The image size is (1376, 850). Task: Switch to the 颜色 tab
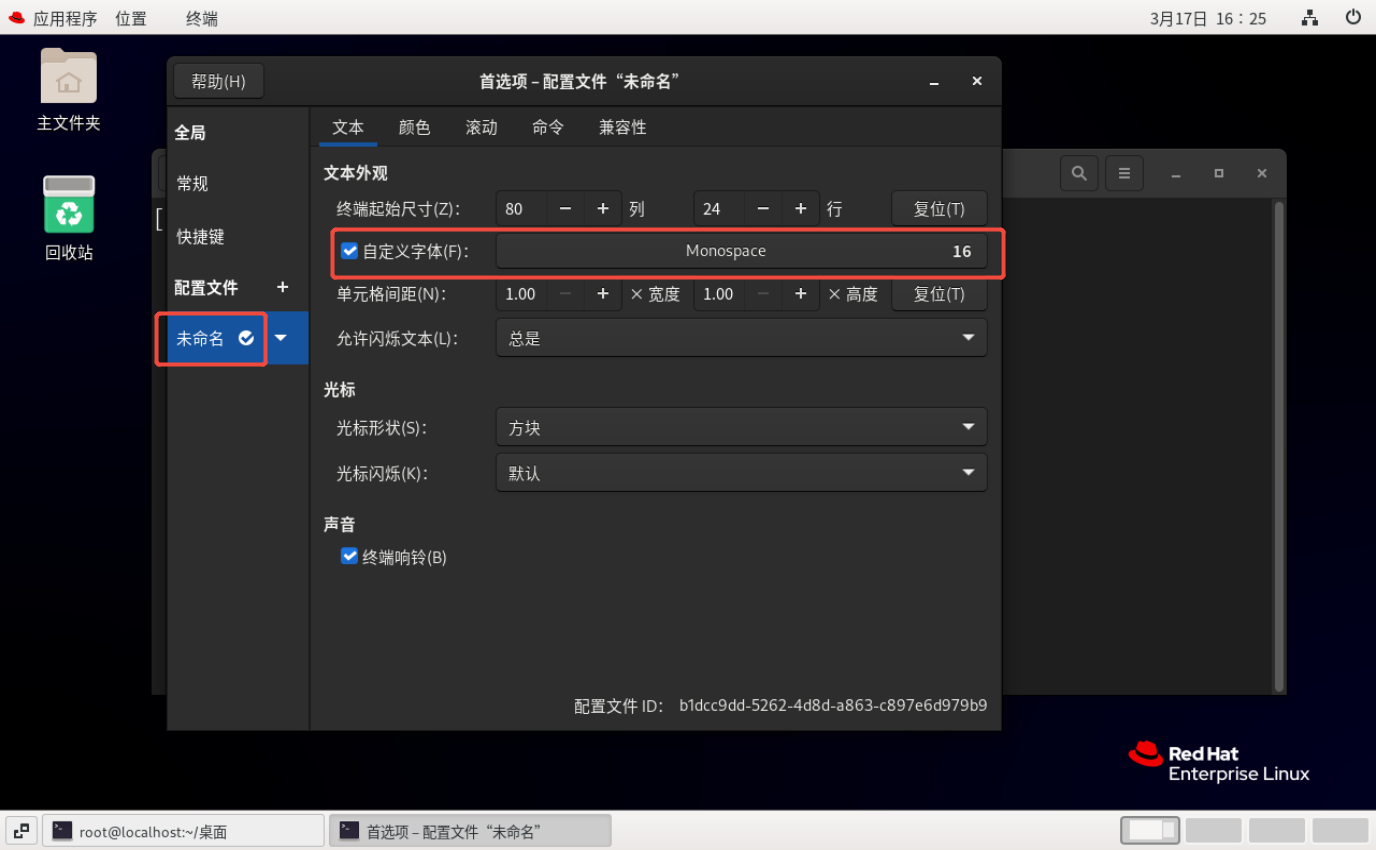click(414, 127)
